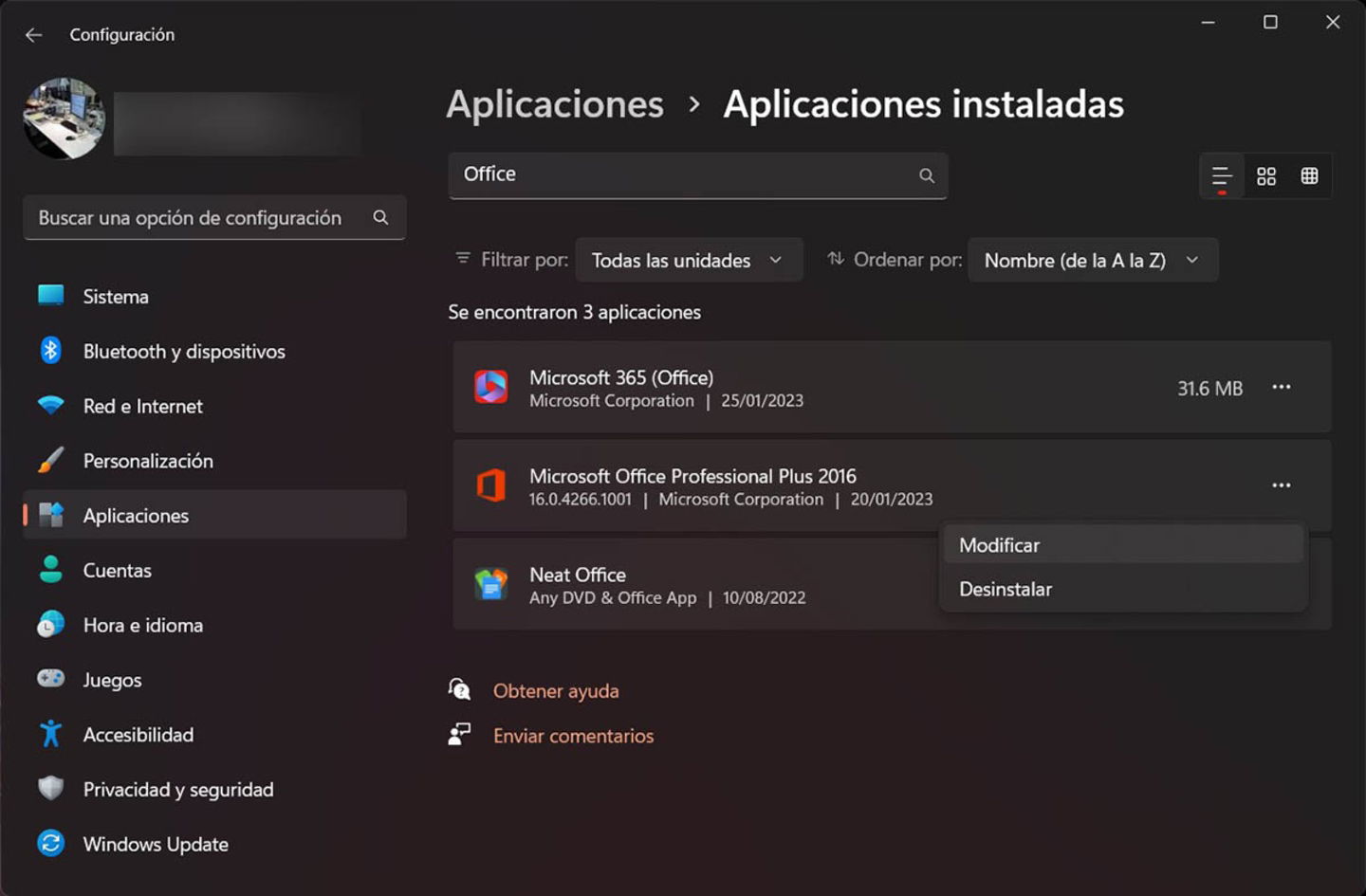Click the Office Professional Plus 2016 icon
Screen dimensions: 1366x896
[x=491, y=485]
